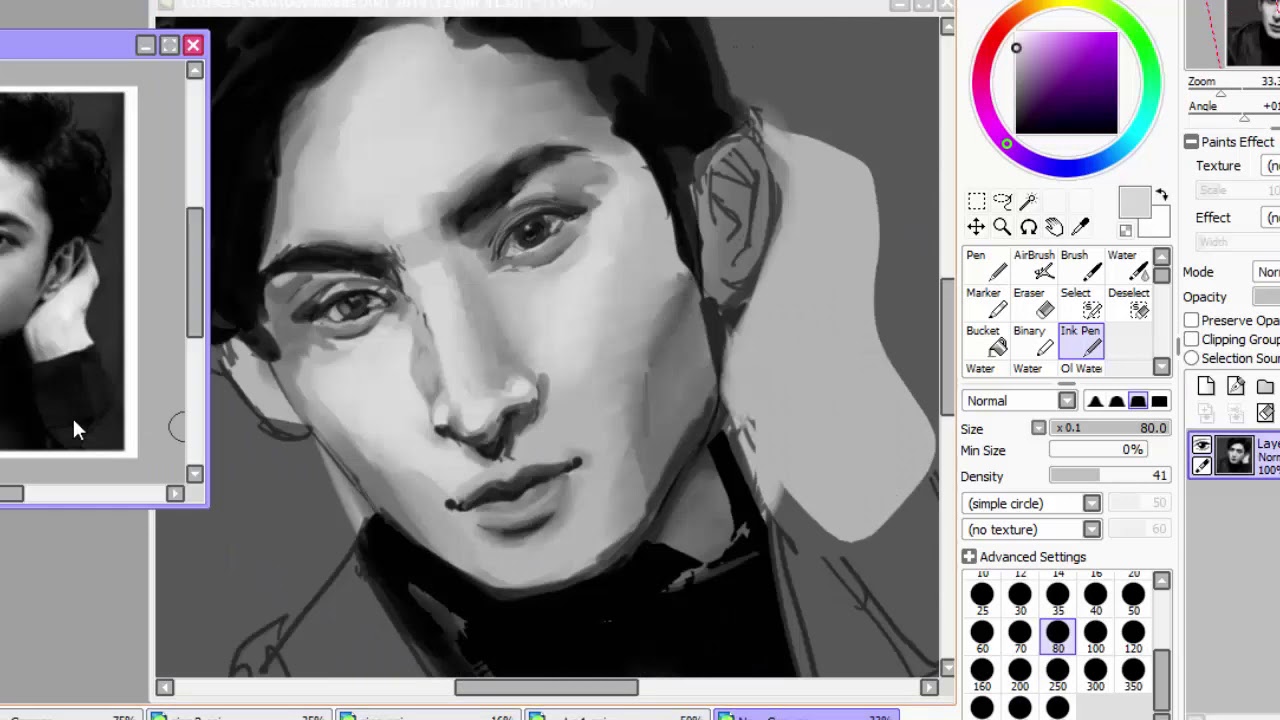
Task: Click the lasso selection tool
Action: tap(1002, 201)
